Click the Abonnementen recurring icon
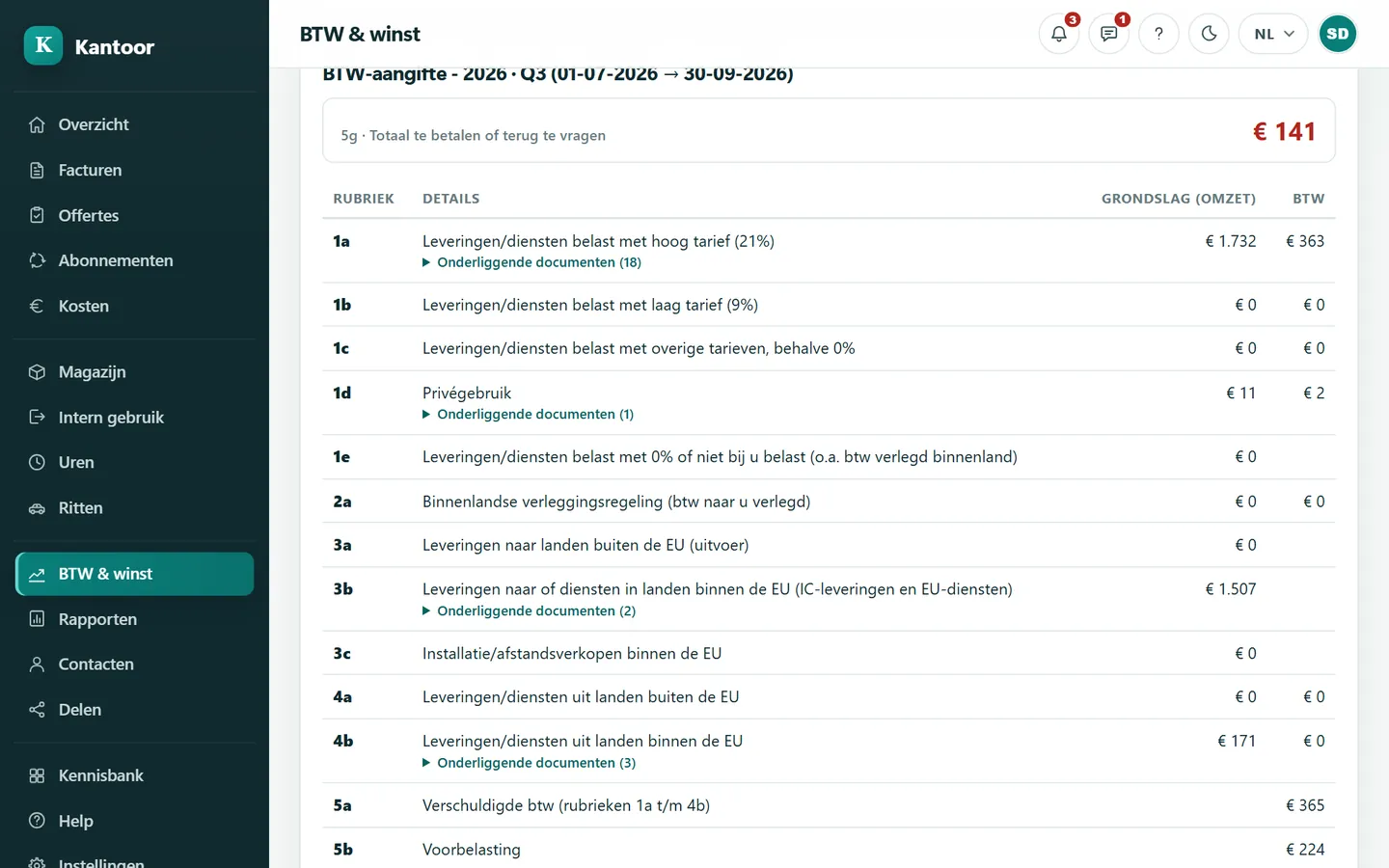 (37, 260)
